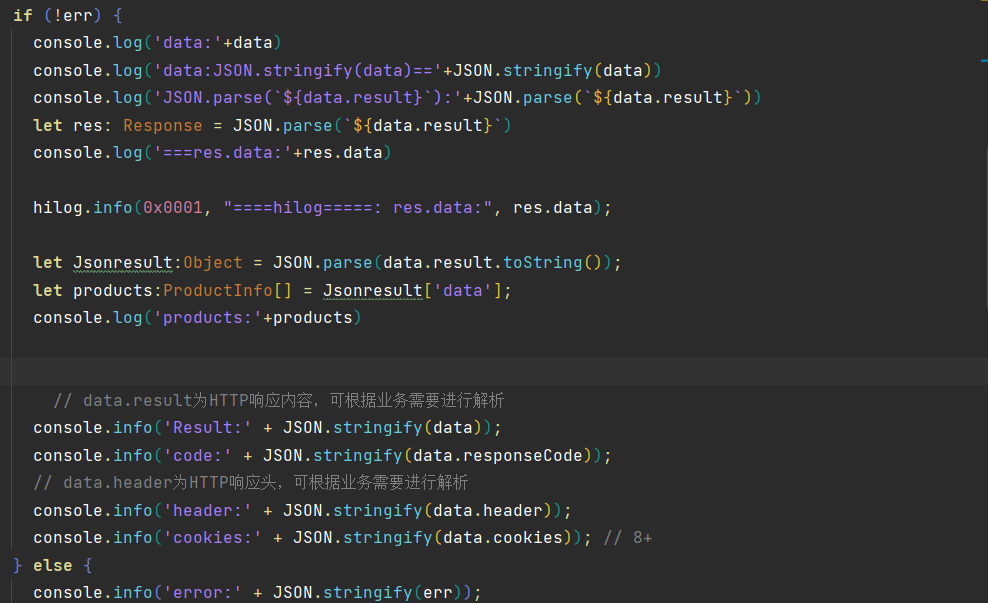Click 'toString' method call
The image size is (988, 603).
[541, 262]
